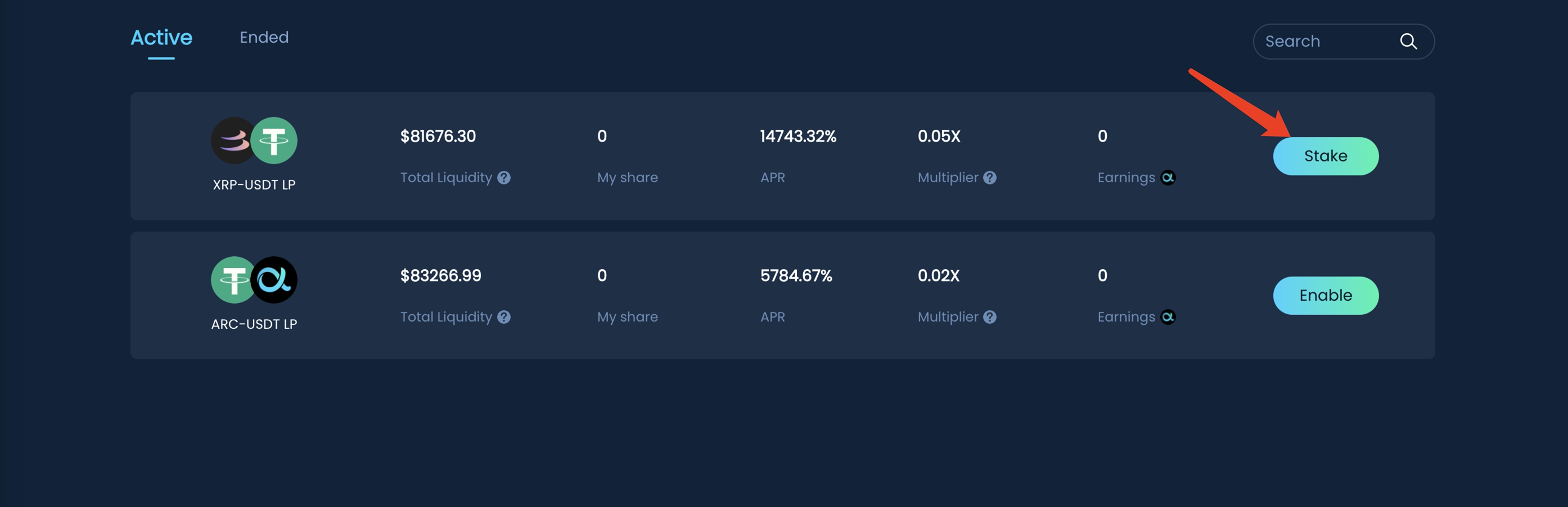The height and width of the screenshot is (507, 1568).
Task: Select the ARC-USDT LP pool label
Action: (254, 324)
